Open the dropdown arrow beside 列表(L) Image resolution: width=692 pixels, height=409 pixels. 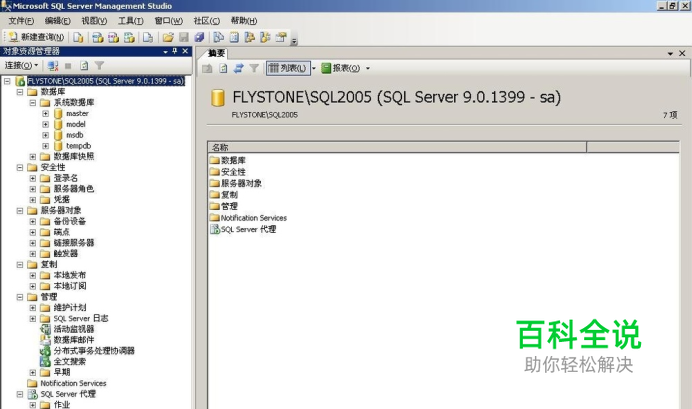[314, 68]
